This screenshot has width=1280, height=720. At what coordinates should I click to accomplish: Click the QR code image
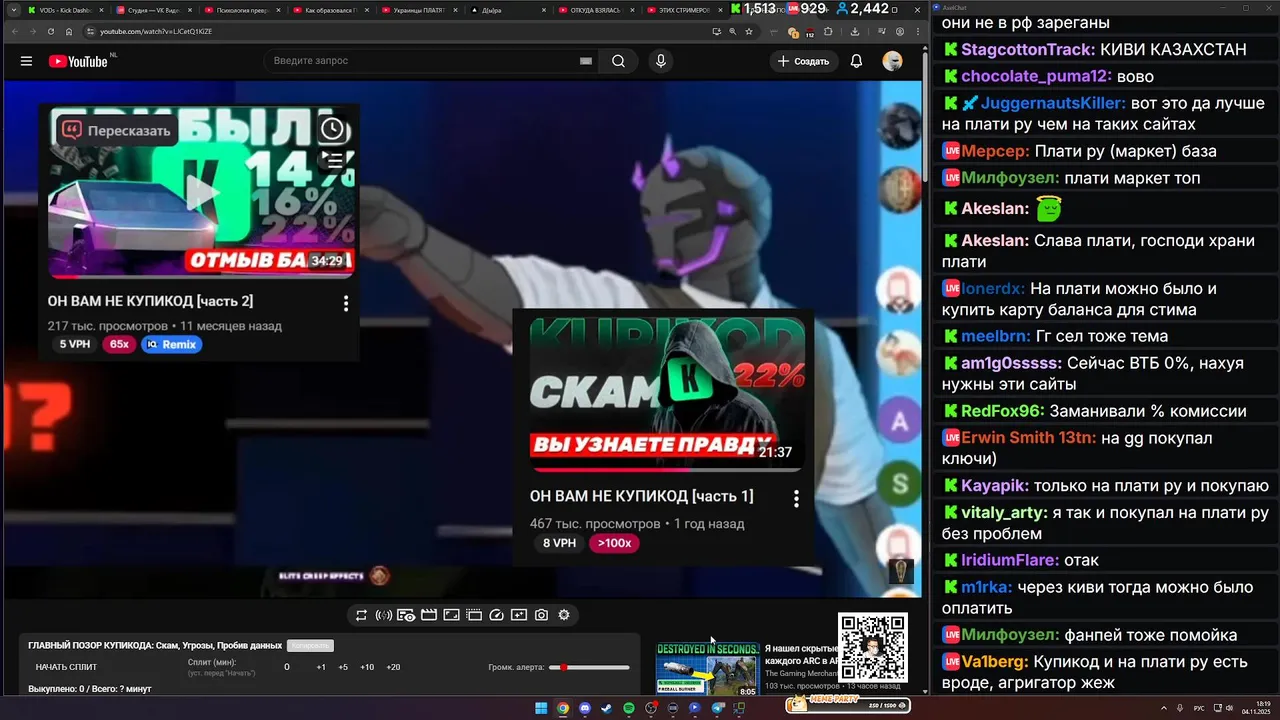pyautogui.click(x=872, y=648)
